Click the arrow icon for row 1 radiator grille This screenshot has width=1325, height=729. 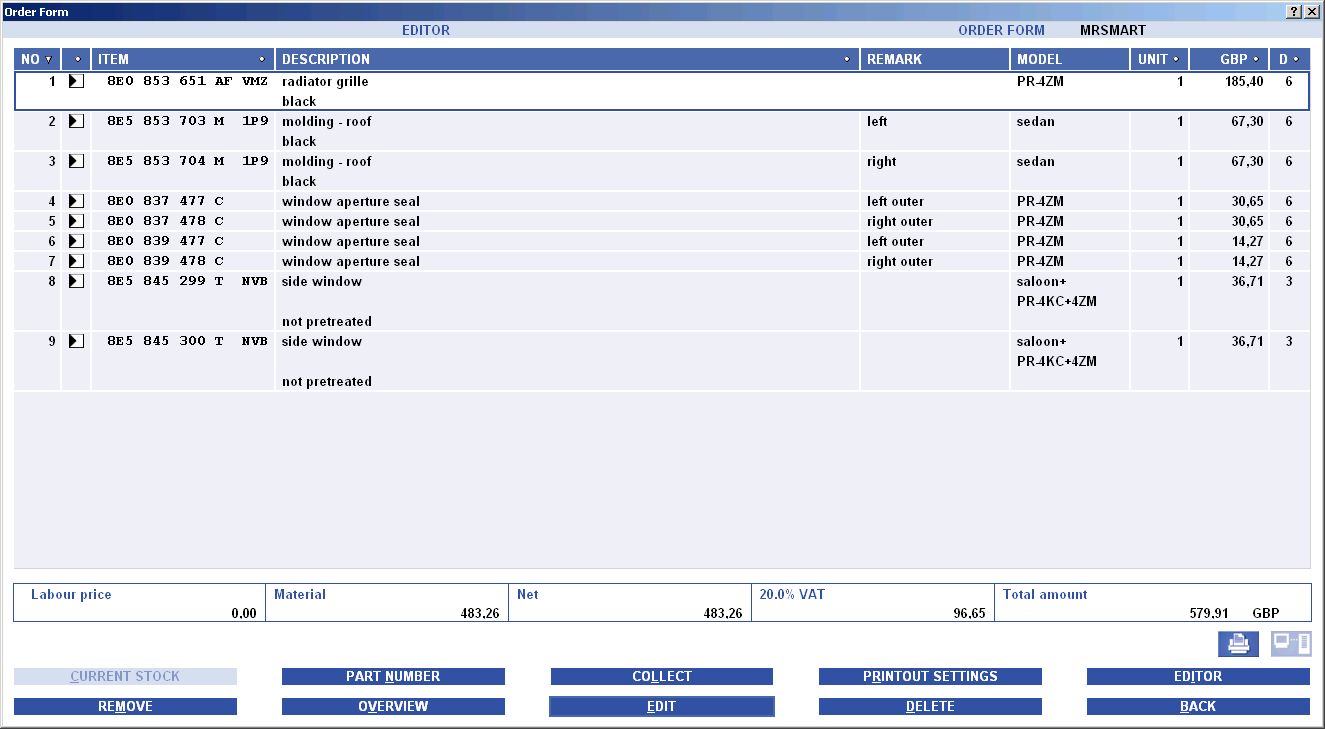click(76, 81)
